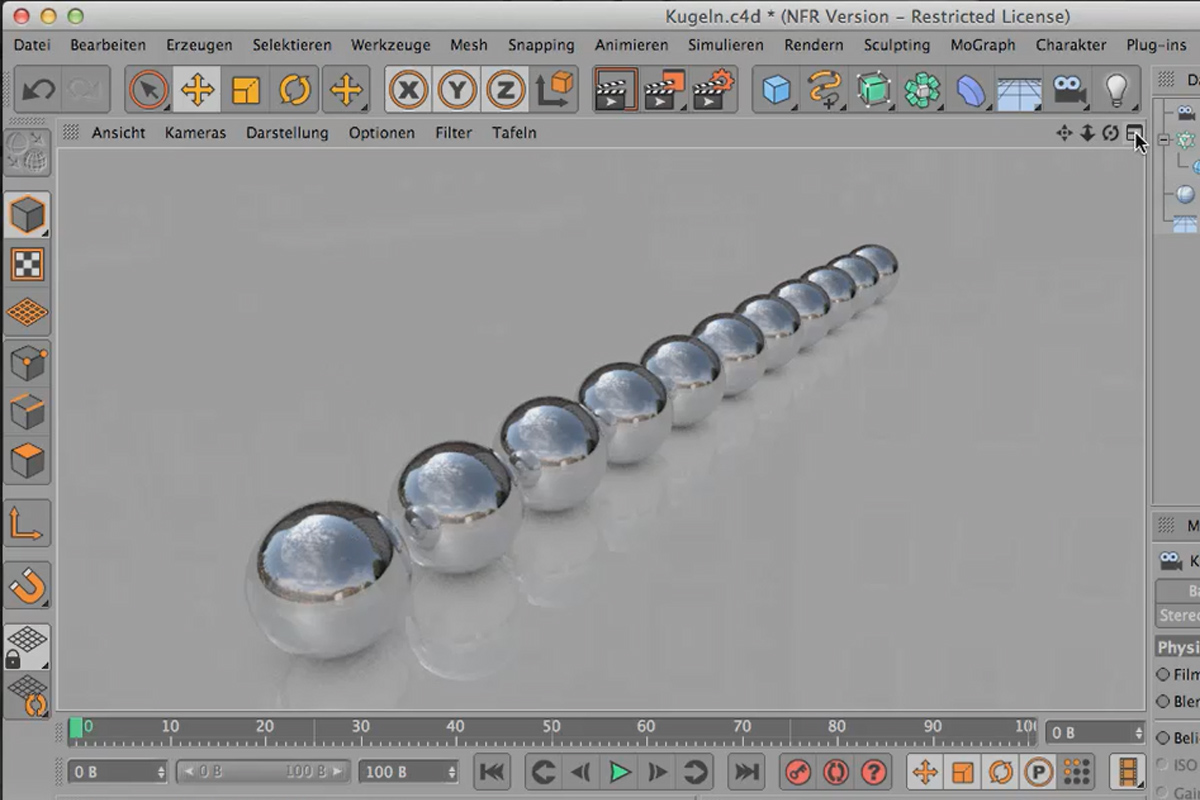Viewport: 1200px width, 800px height.
Task: Add a Cube primitive object
Action: point(777,90)
